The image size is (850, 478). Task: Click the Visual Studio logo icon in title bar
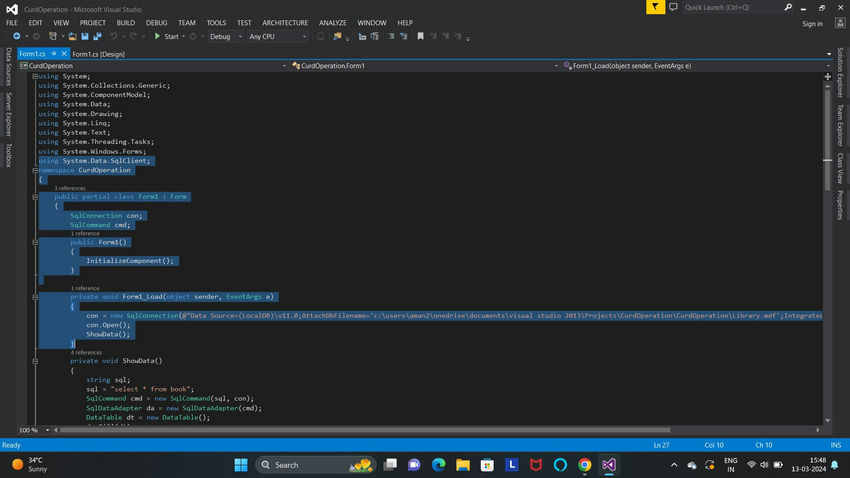[12, 9]
